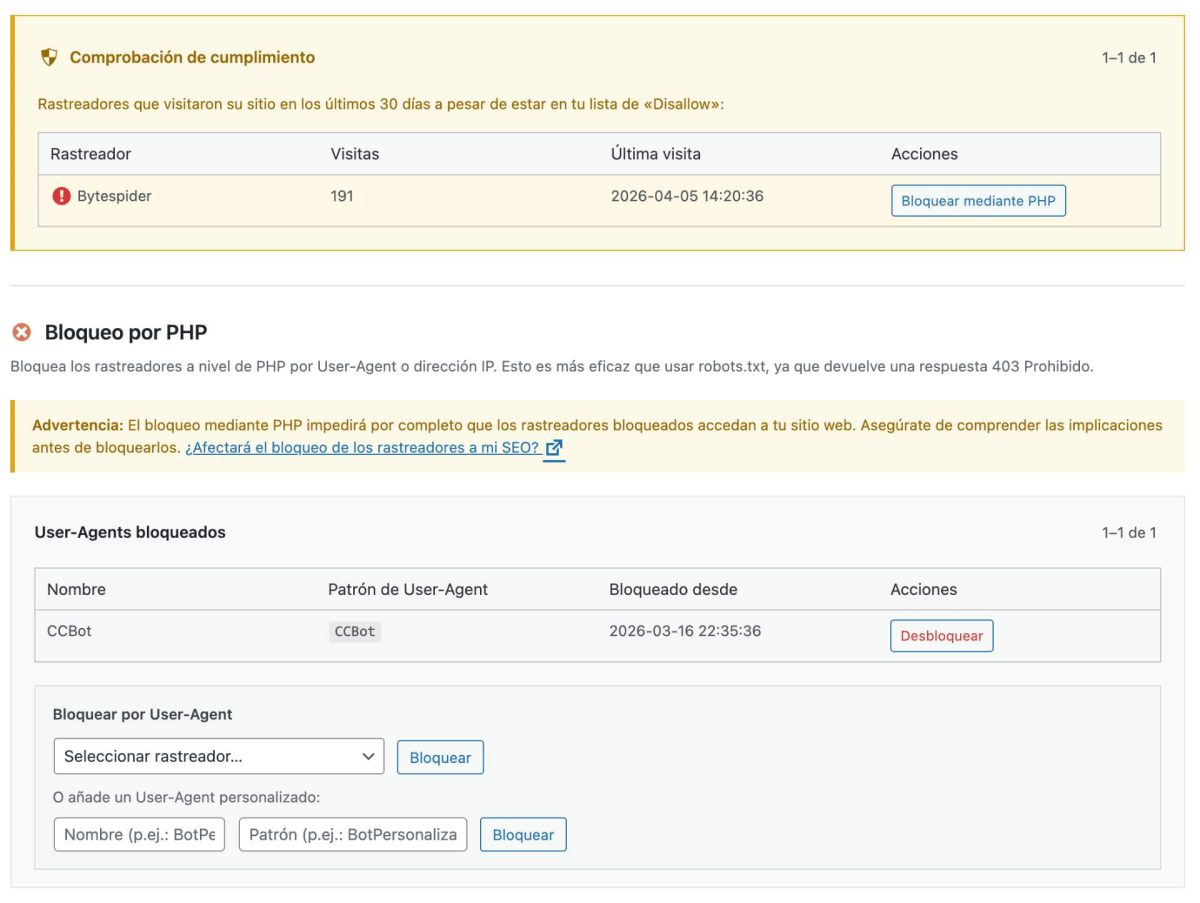Click the 191 visits value

tap(342, 196)
